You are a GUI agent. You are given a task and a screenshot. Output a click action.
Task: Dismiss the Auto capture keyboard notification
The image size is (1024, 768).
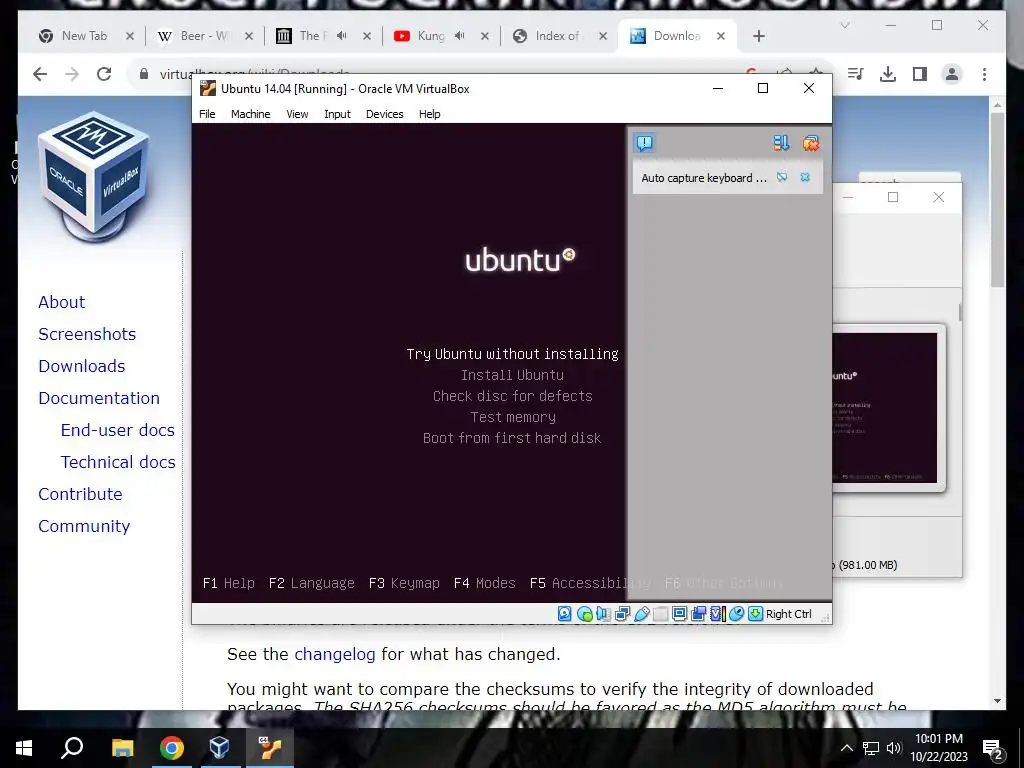(x=805, y=178)
